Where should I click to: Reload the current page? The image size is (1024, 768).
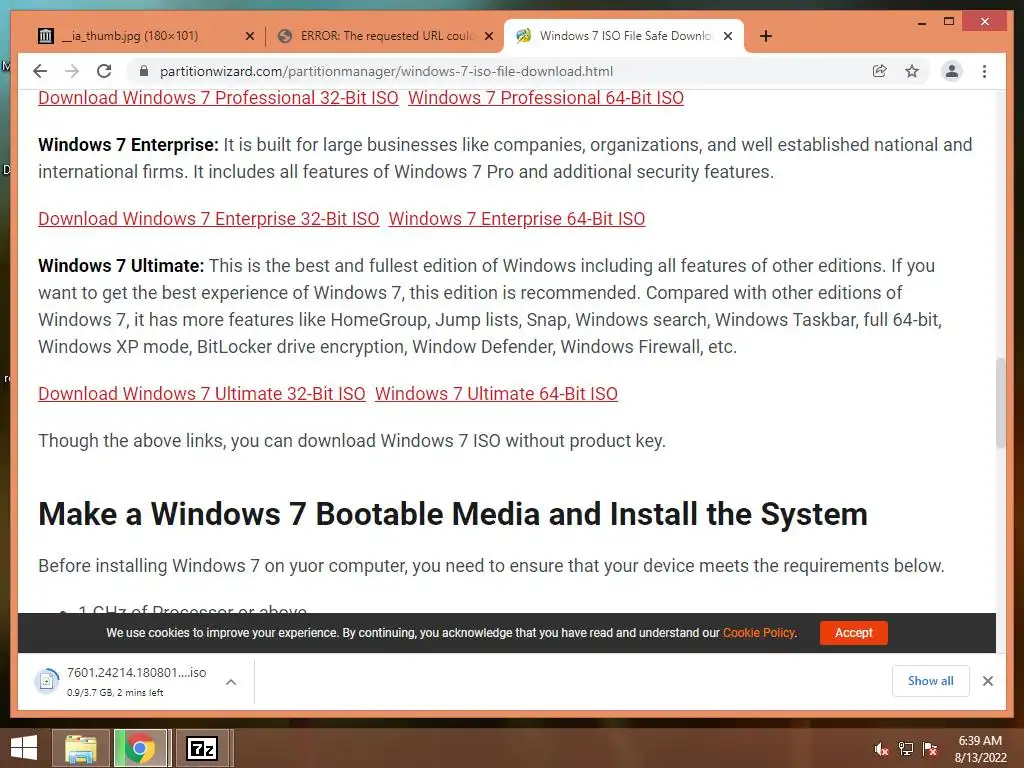[x=104, y=71]
